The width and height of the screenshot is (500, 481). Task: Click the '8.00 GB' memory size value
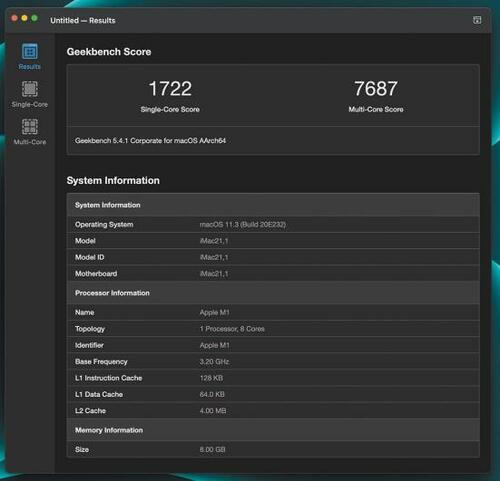212,450
